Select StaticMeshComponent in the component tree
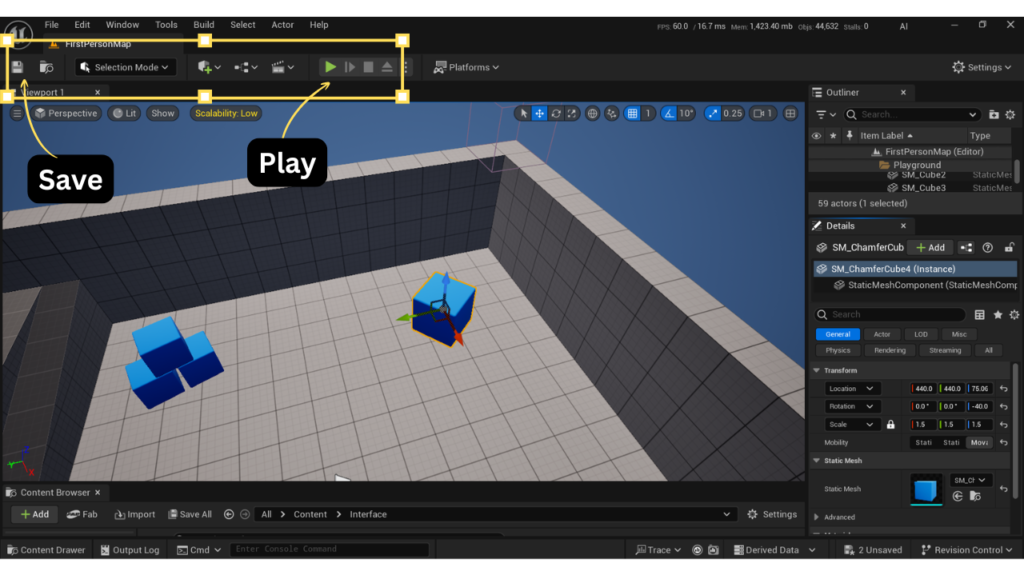The width and height of the screenshot is (1024, 576). pyautogui.click(x=925, y=285)
